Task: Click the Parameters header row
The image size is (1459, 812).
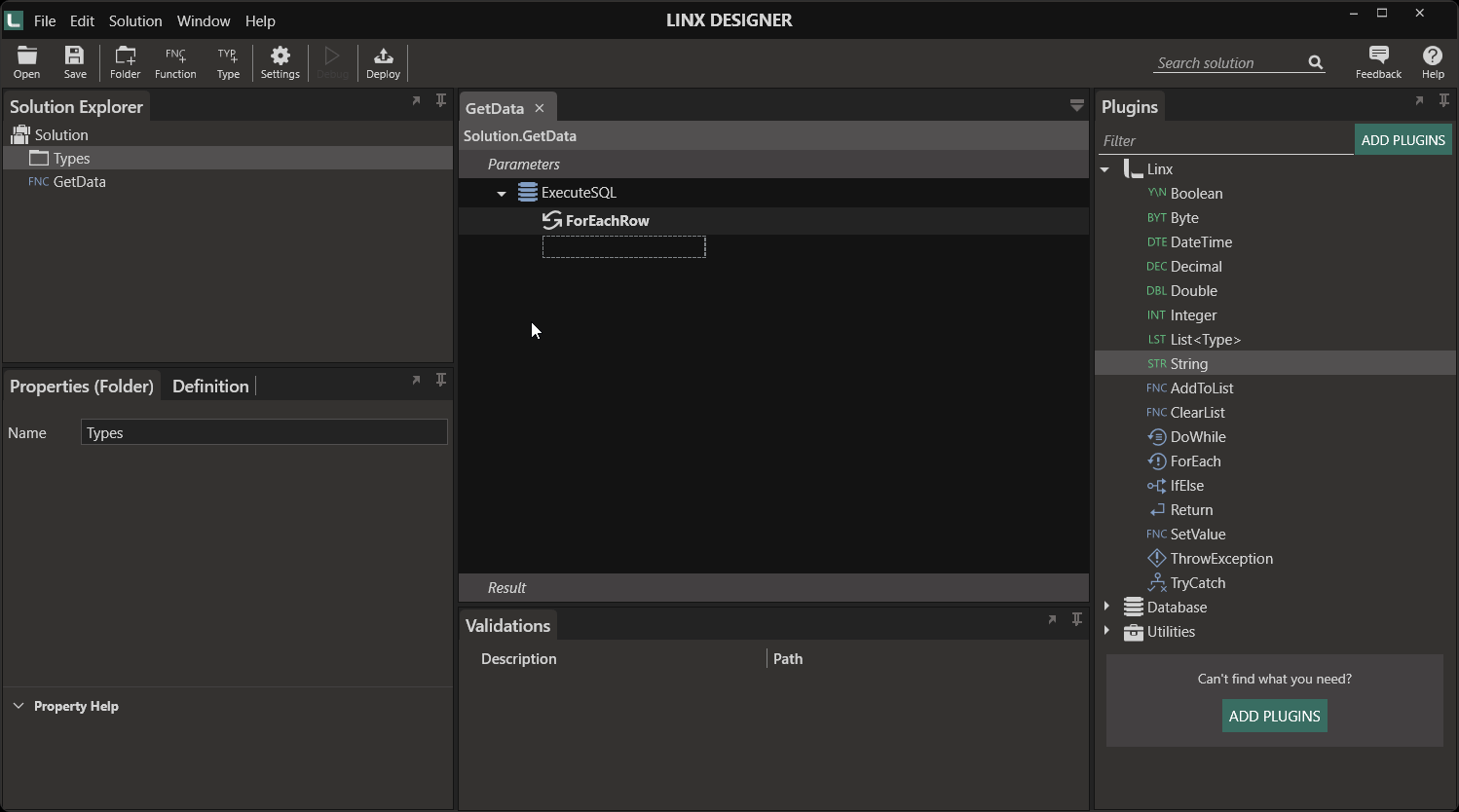Action: click(773, 164)
